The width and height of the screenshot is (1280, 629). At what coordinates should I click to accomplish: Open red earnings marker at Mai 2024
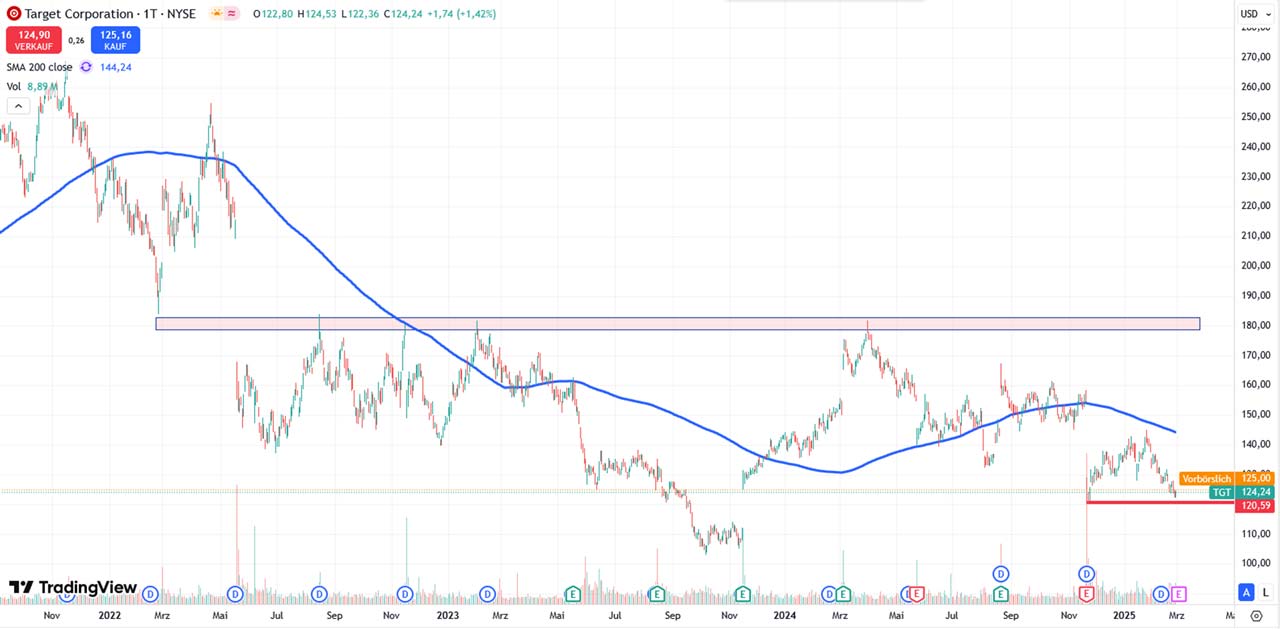pyautogui.click(x=917, y=594)
